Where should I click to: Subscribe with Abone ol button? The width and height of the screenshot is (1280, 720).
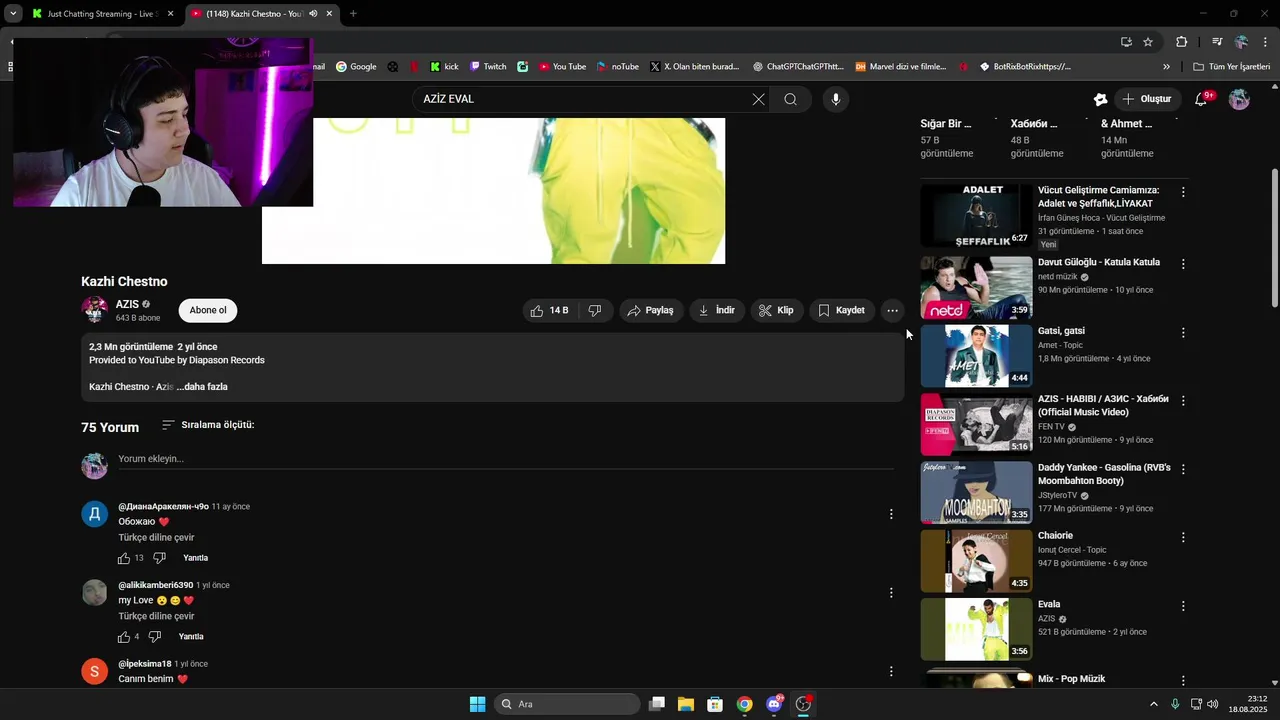[x=208, y=310]
